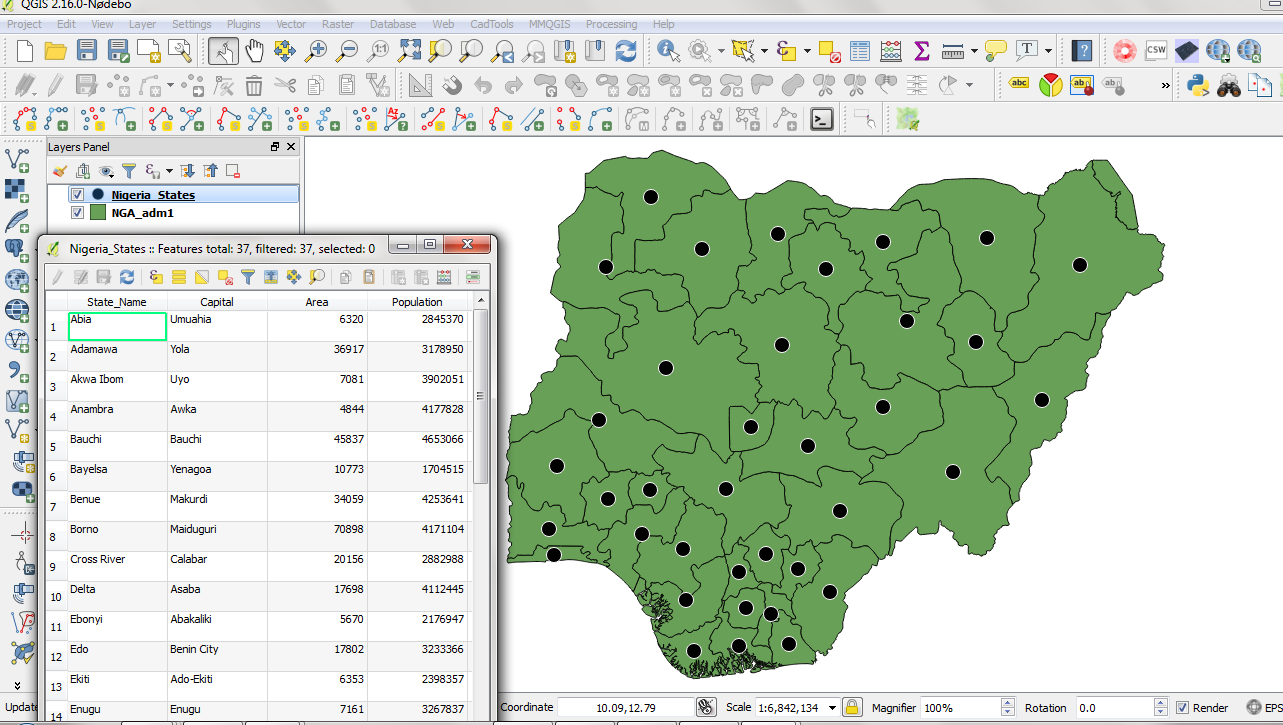
Task: Expand the layer visibility dropdown in Layers Panel
Action: click(107, 170)
